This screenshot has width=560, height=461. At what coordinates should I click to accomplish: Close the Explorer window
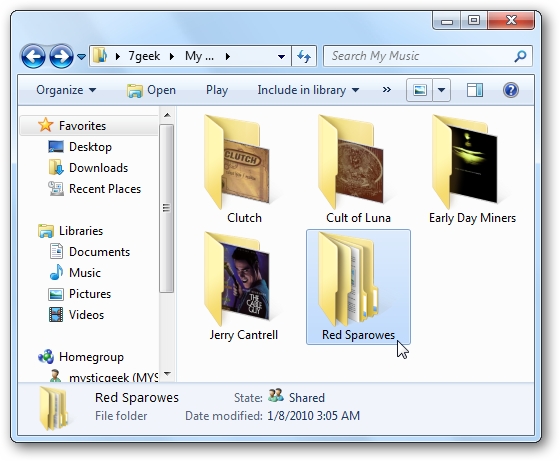point(511,20)
